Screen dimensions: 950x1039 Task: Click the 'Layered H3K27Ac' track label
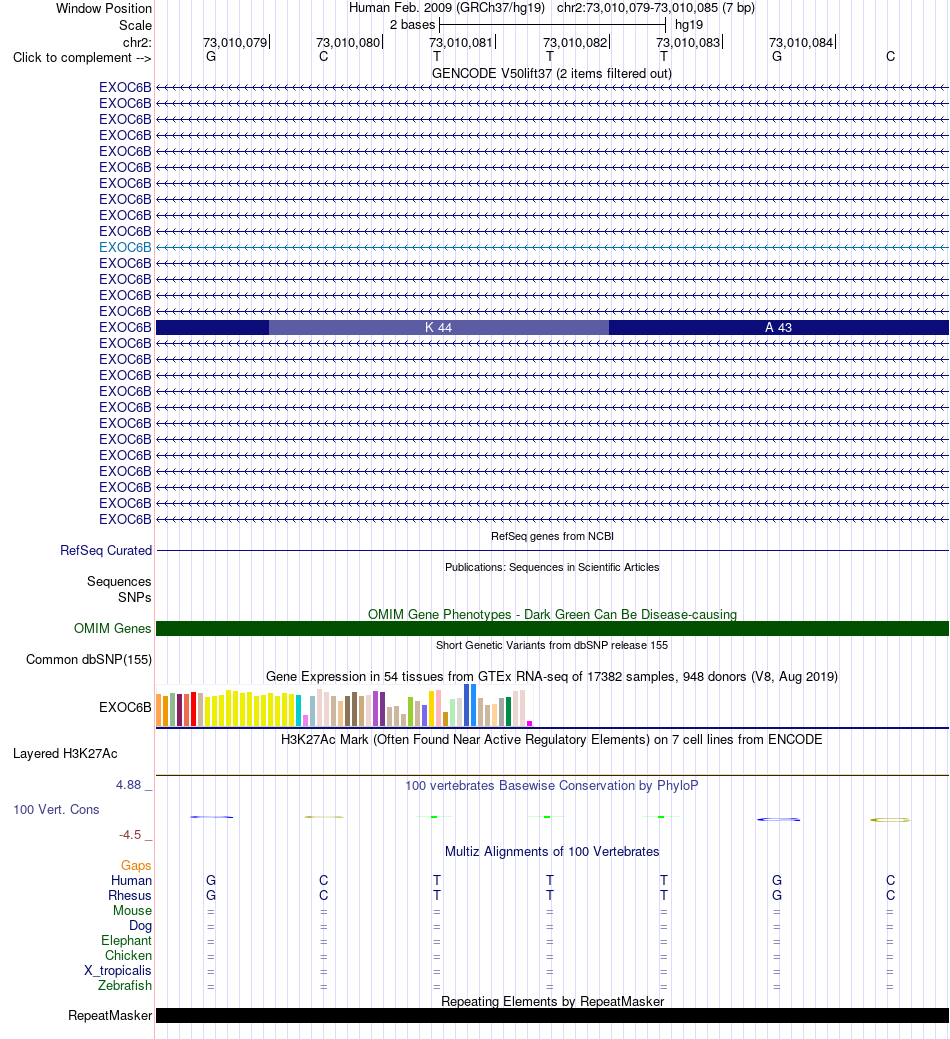click(65, 753)
